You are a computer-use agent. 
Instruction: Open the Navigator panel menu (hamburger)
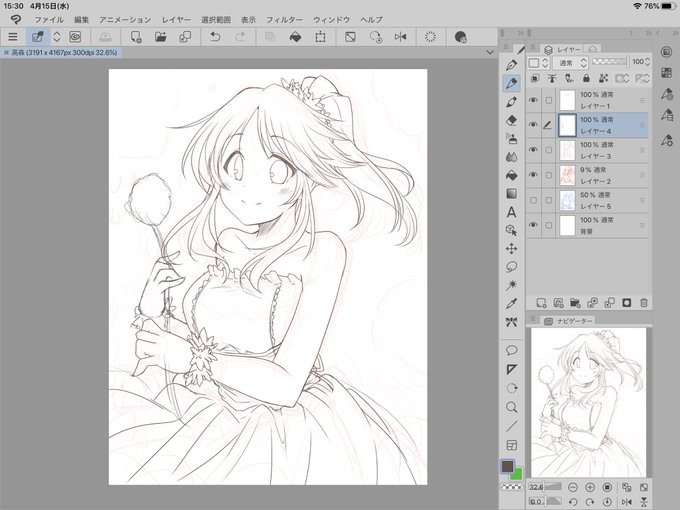533,319
